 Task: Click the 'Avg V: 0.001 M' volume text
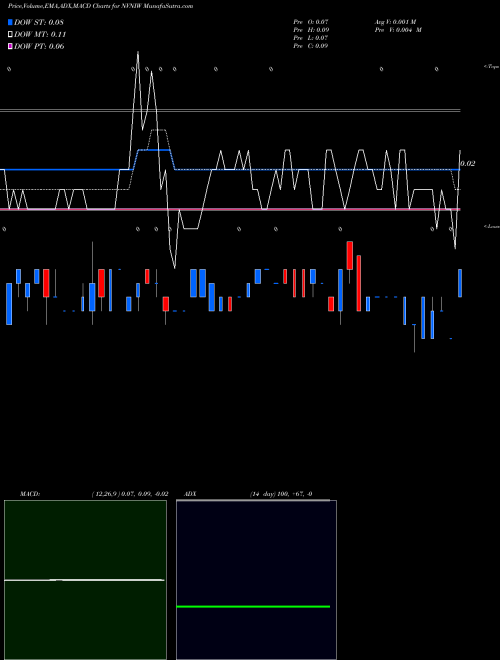[x=396, y=21]
